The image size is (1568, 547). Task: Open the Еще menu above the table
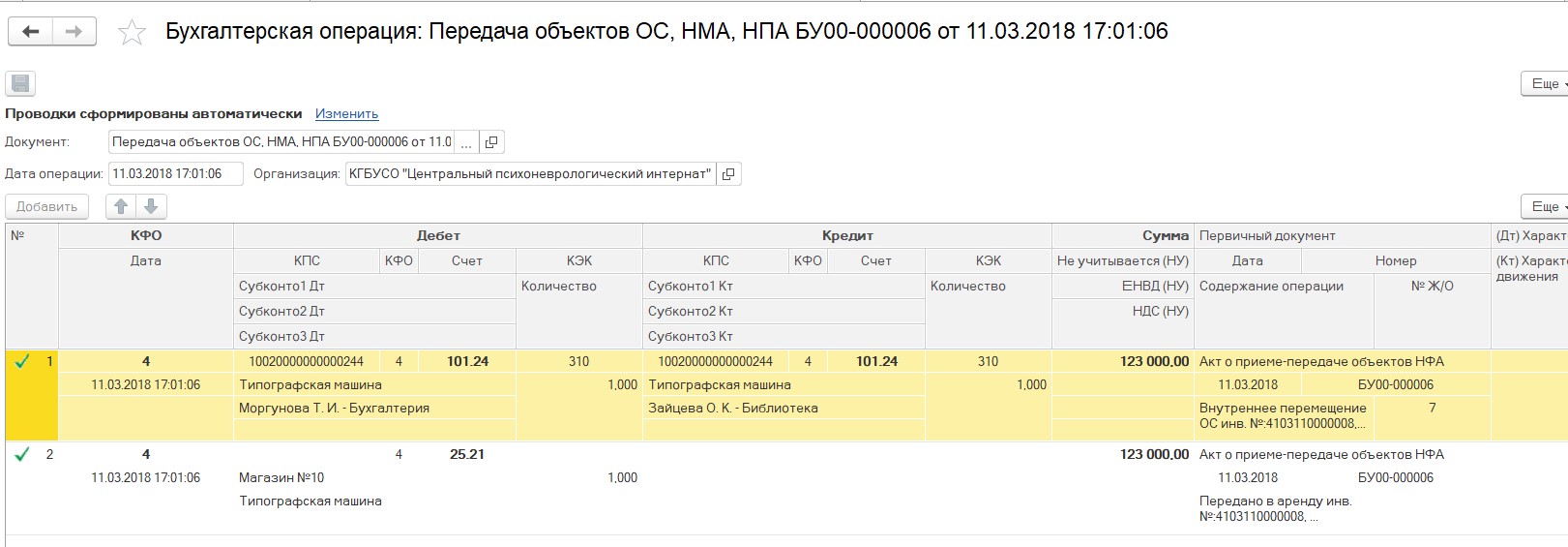1546,206
